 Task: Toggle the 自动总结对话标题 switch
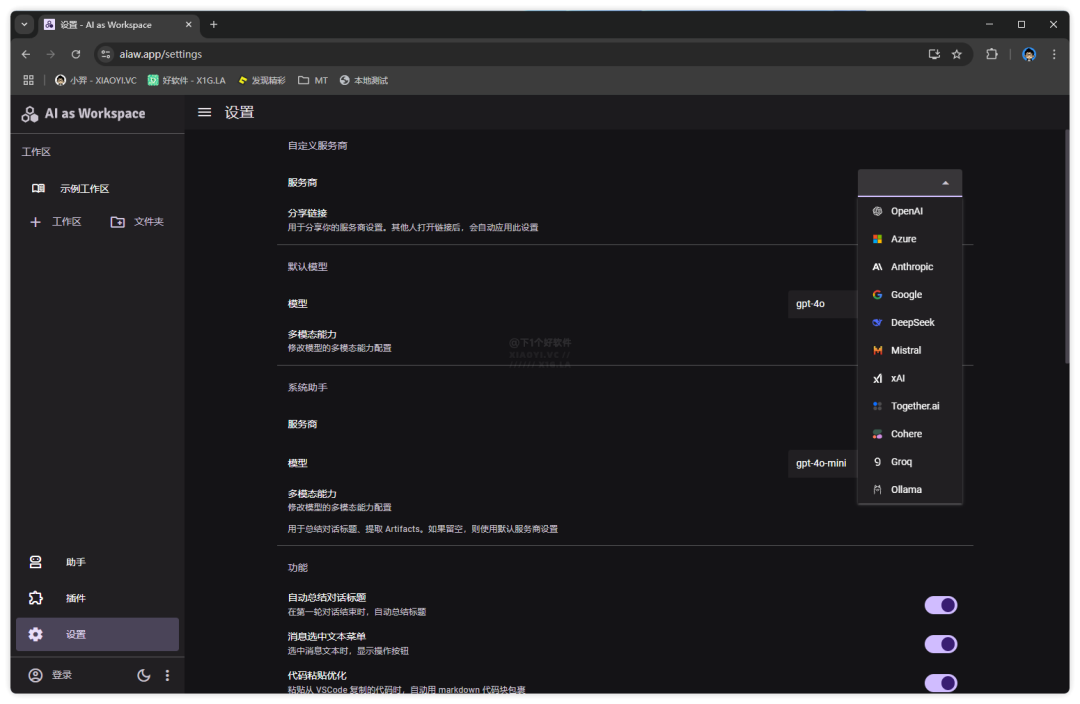click(941, 605)
